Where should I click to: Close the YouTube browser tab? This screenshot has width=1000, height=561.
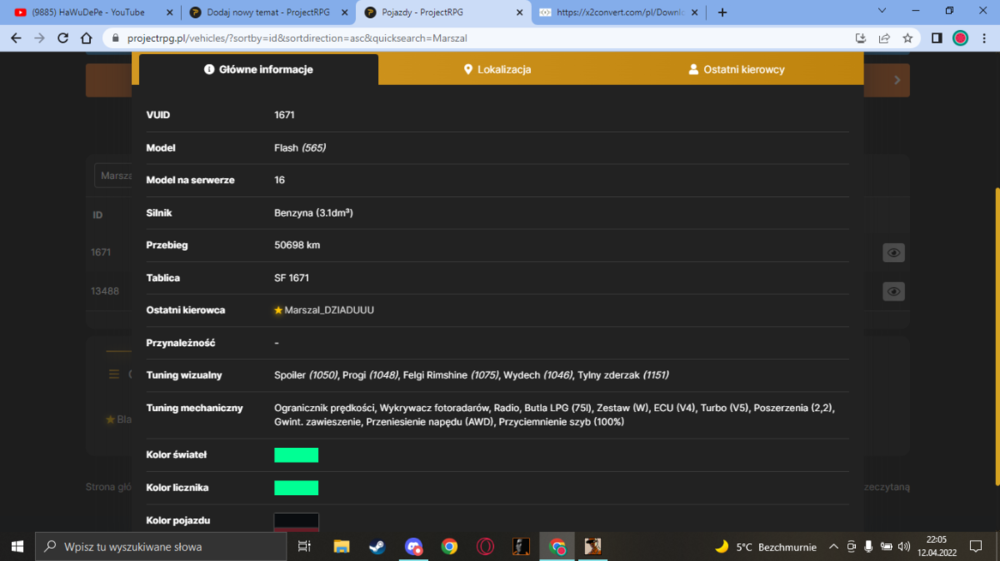click(x=169, y=12)
